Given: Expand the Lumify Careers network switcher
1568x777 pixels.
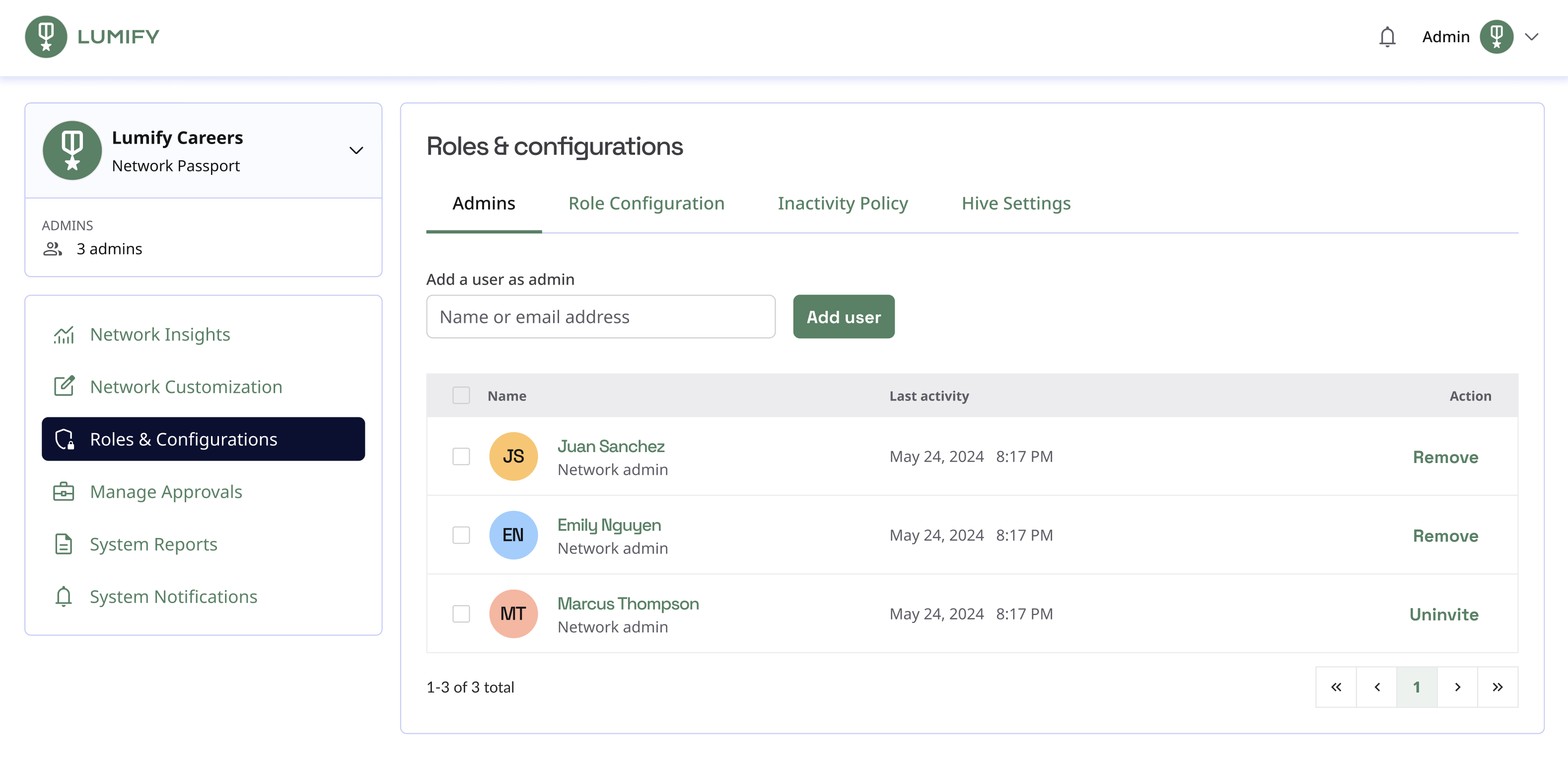Looking at the screenshot, I should tap(356, 151).
